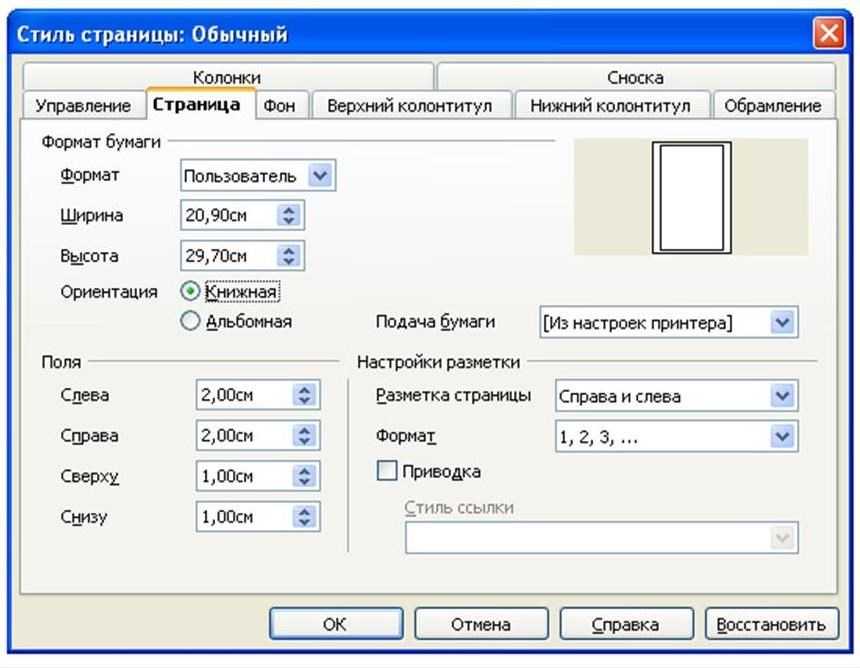Open the Разметка страницы dropdown
This screenshot has width=860, height=668.
676,395
